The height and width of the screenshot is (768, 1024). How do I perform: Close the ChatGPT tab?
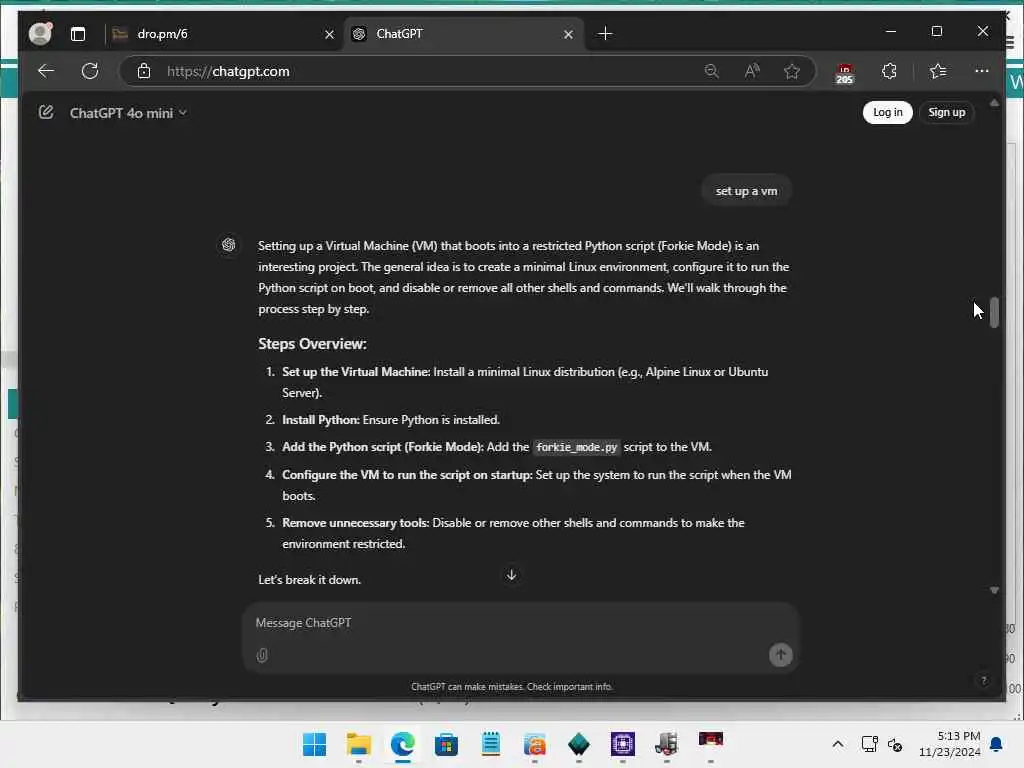568,35
